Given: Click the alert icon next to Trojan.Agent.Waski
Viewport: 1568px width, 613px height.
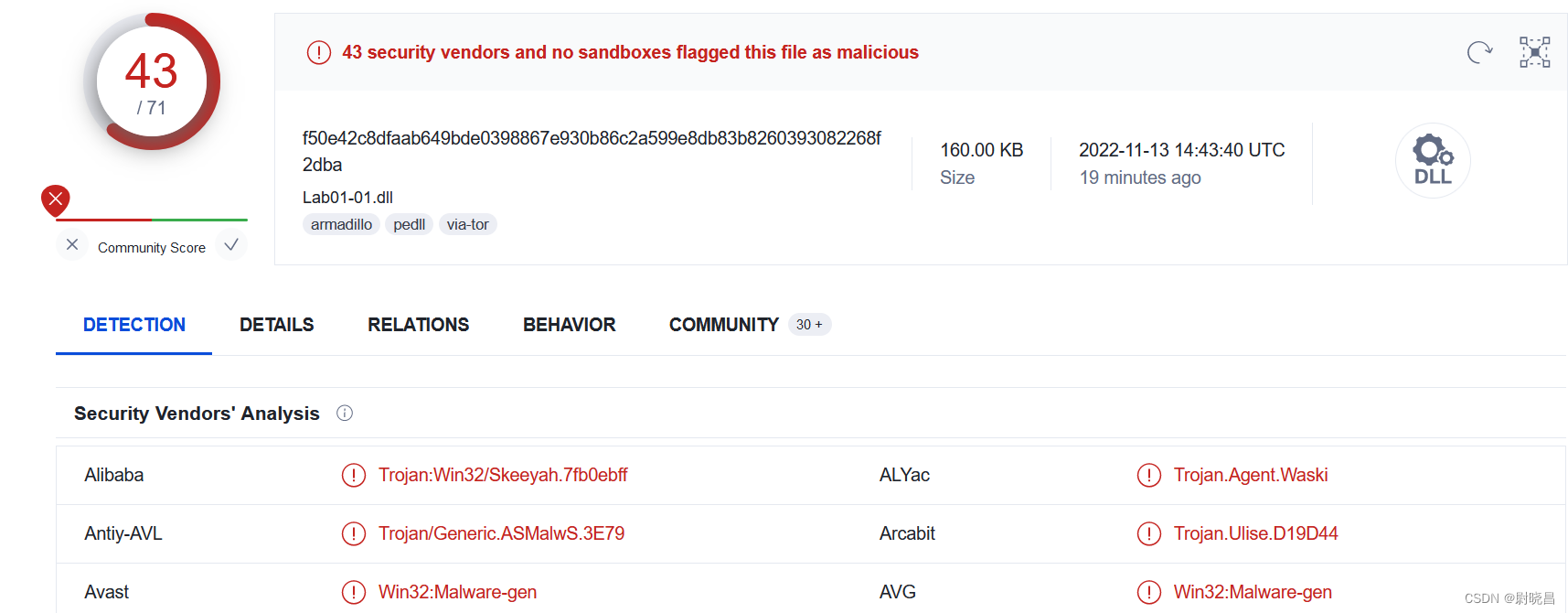Looking at the screenshot, I should click(x=1149, y=475).
